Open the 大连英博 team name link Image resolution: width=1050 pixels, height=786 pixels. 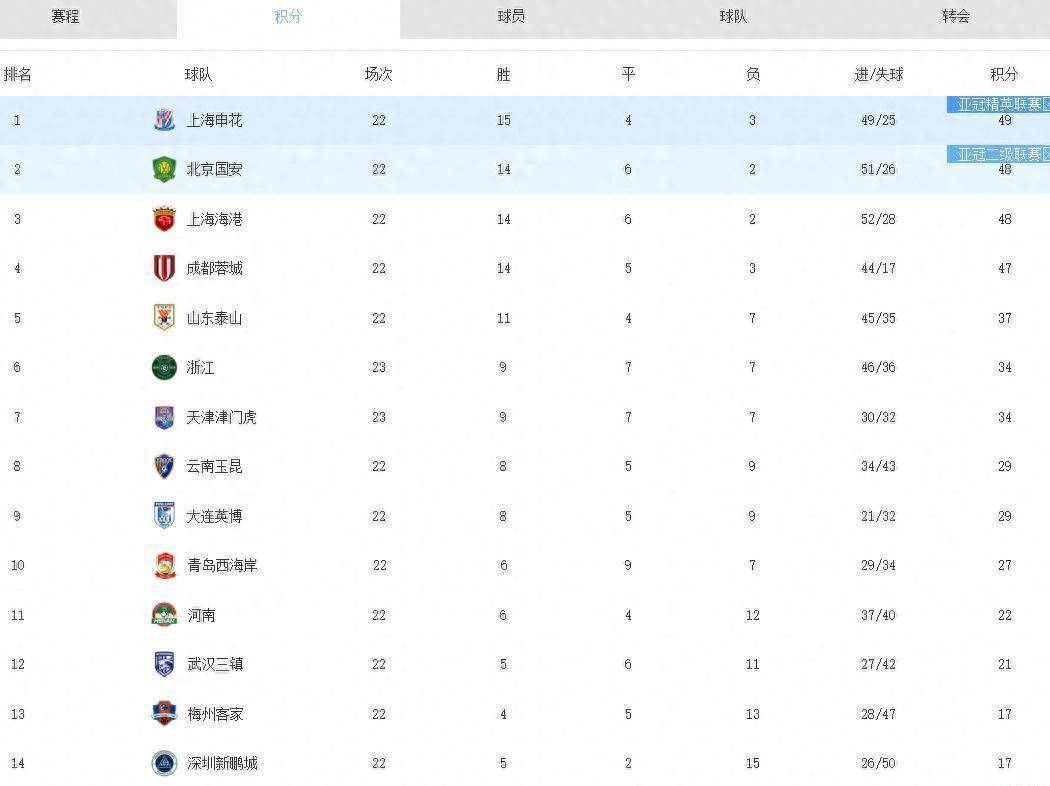[x=214, y=516]
